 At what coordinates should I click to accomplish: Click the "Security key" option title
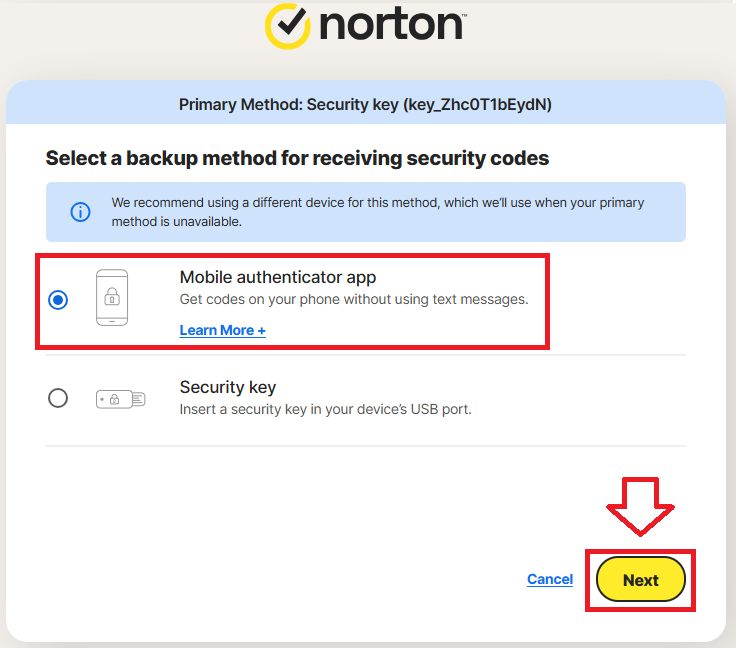coord(227,387)
